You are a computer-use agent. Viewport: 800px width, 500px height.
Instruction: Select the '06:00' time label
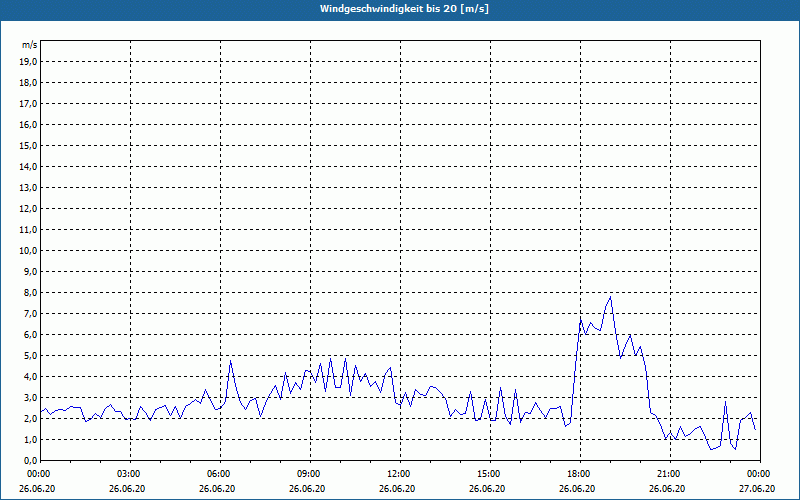[x=219, y=474]
